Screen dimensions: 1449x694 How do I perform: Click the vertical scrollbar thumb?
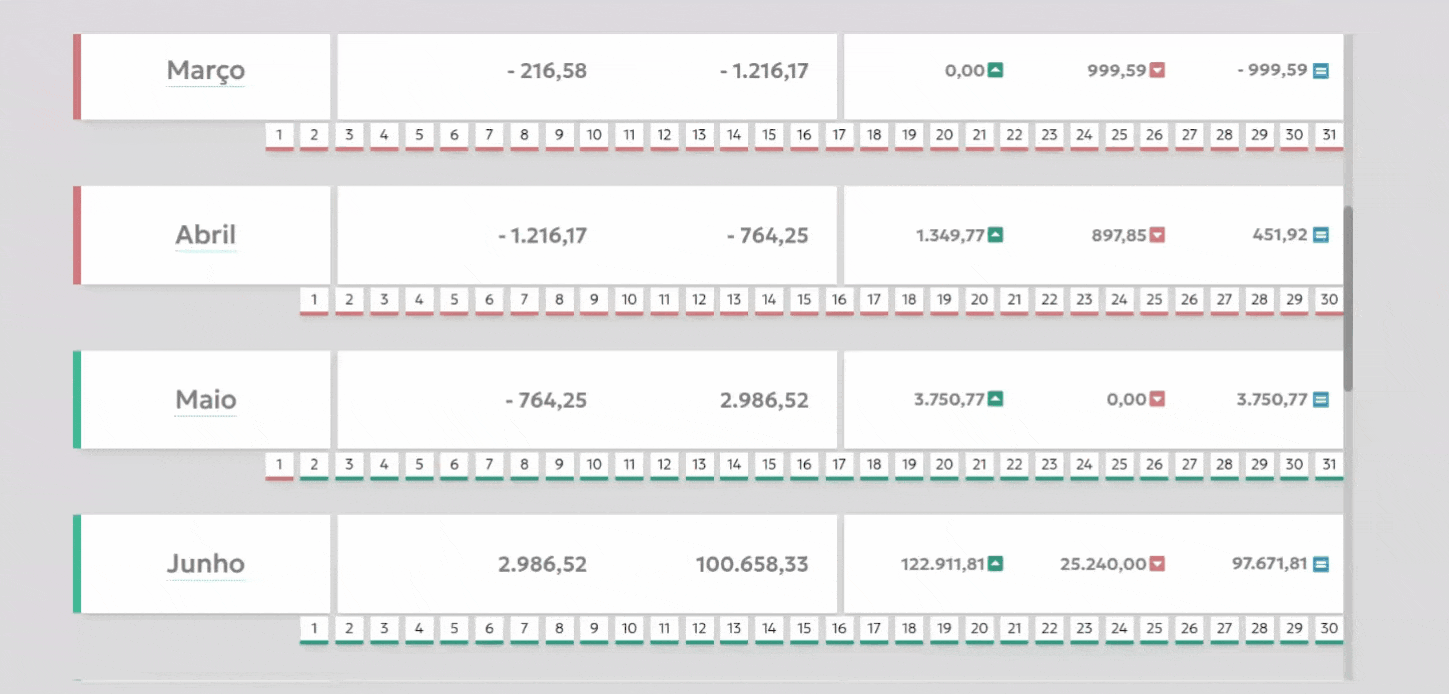click(x=1348, y=298)
